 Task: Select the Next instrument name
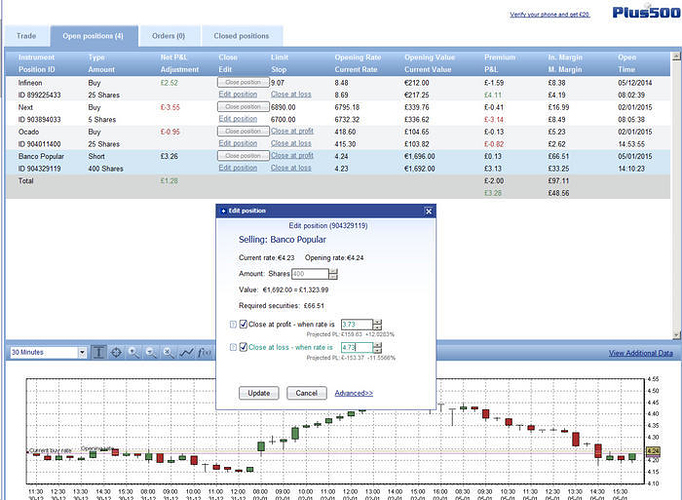pyautogui.click(x=25, y=107)
